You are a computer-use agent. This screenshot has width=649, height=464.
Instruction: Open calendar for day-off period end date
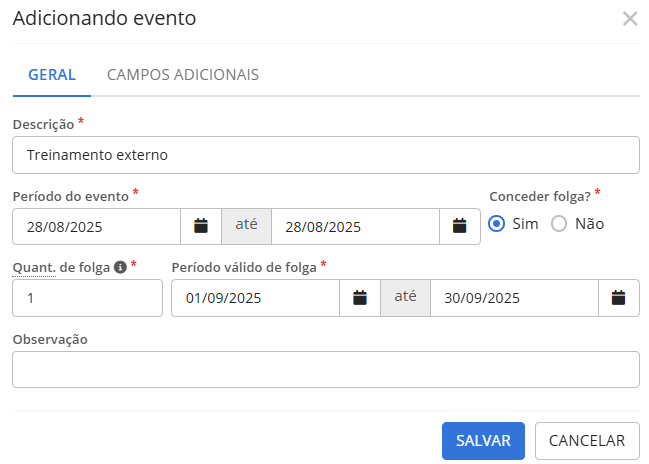(x=618, y=298)
